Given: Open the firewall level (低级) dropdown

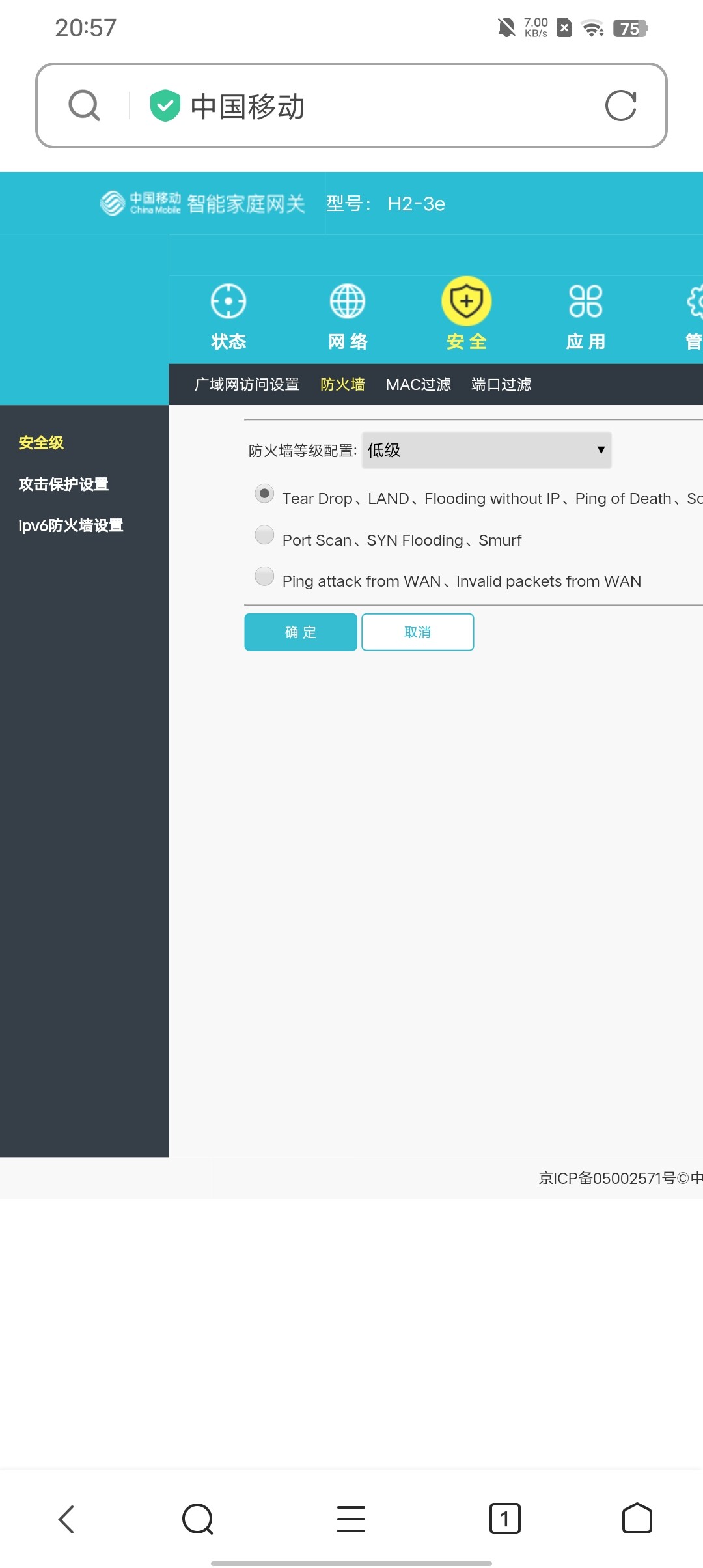Looking at the screenshot, I should tap(486, 450).
